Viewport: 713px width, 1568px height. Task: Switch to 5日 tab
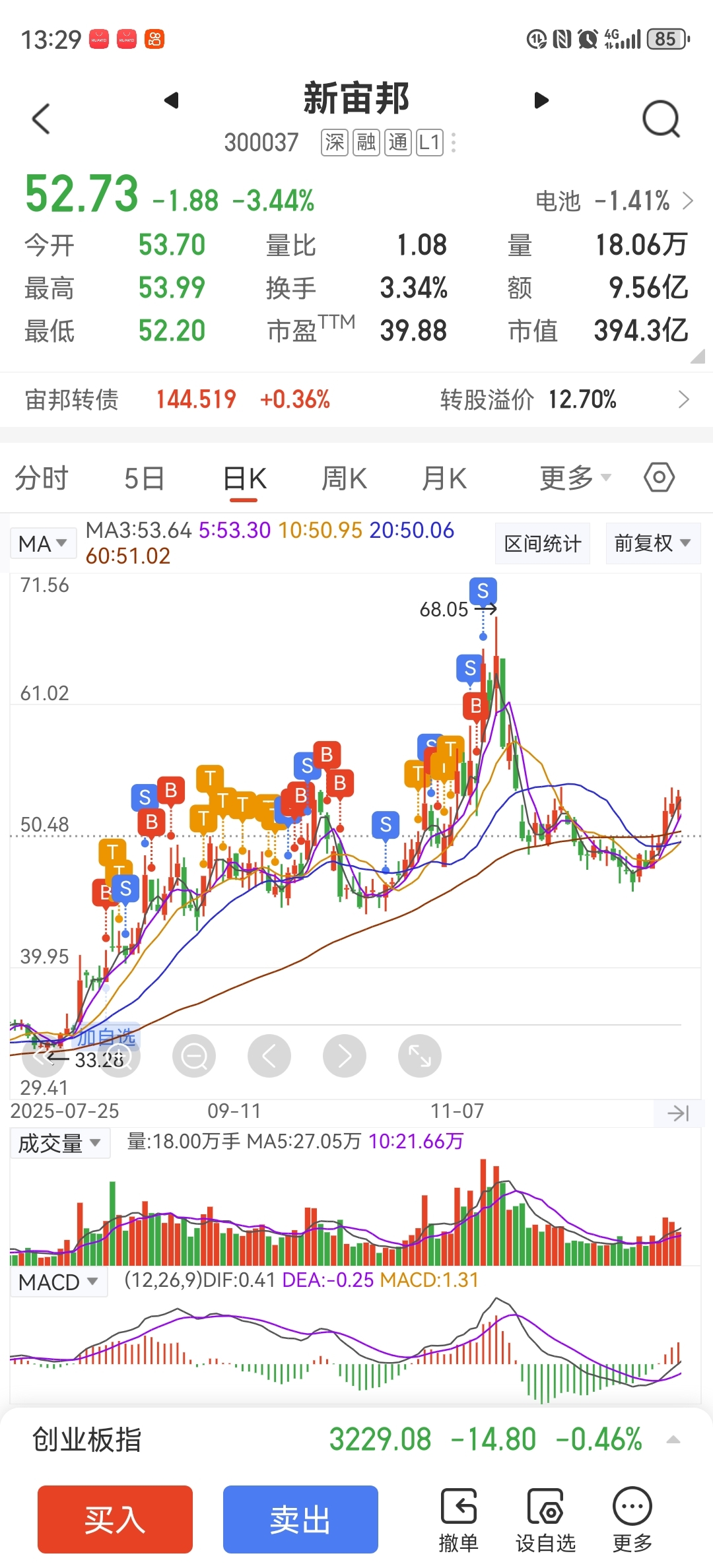pyautogui.click(x=144, y=478)
